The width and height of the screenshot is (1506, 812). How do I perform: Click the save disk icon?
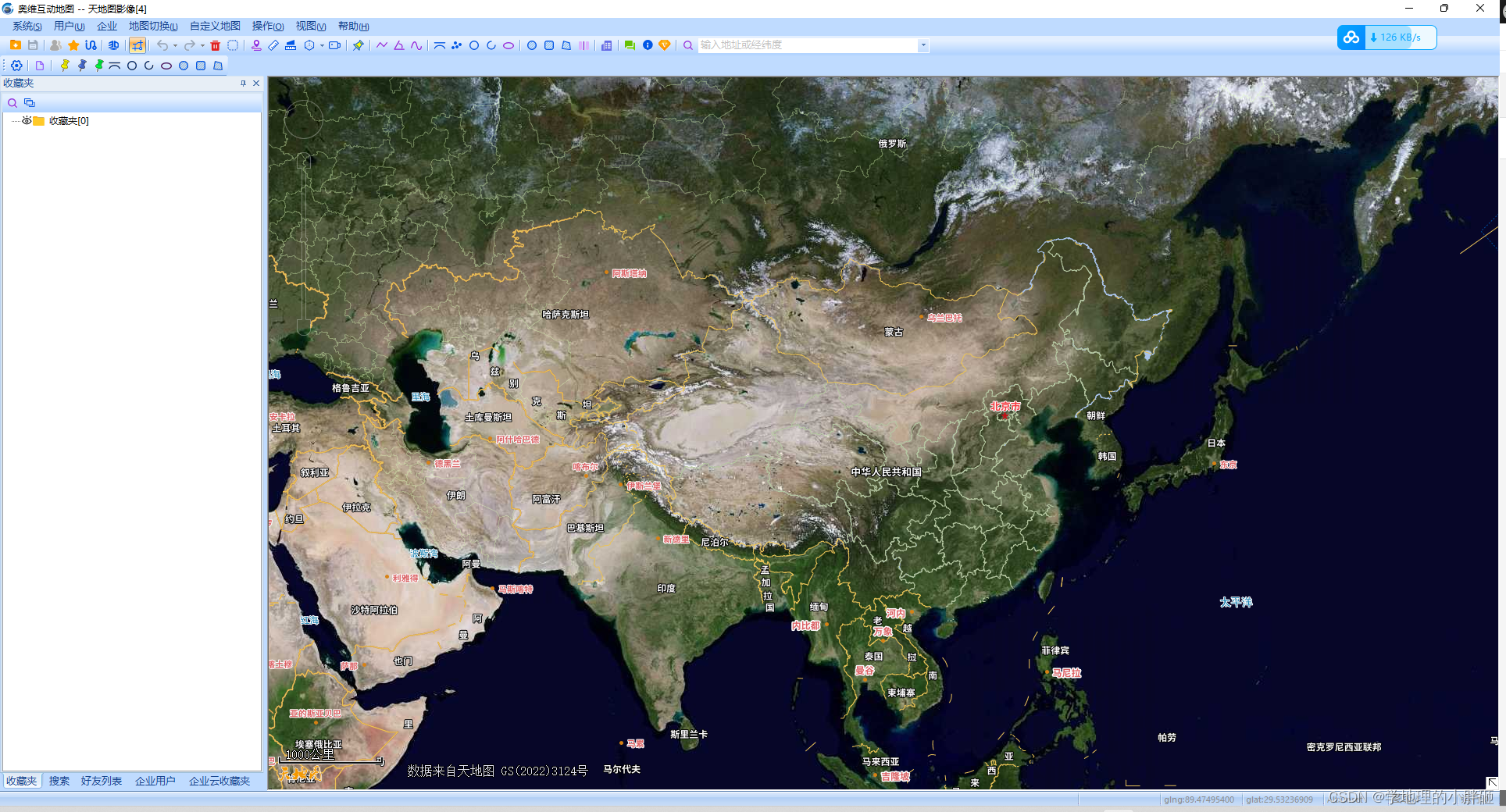tap(33, 45)
